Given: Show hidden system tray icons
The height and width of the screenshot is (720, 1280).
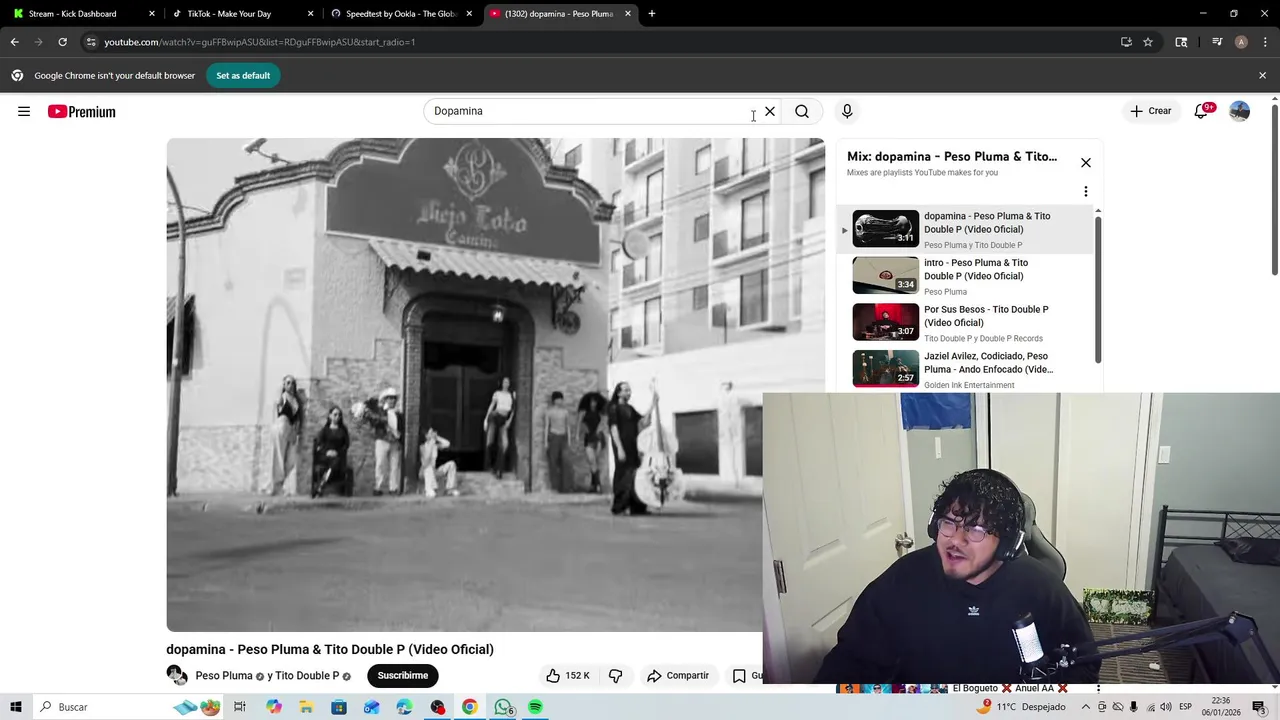Looking at the screenshot, I should click(1085, 707).
